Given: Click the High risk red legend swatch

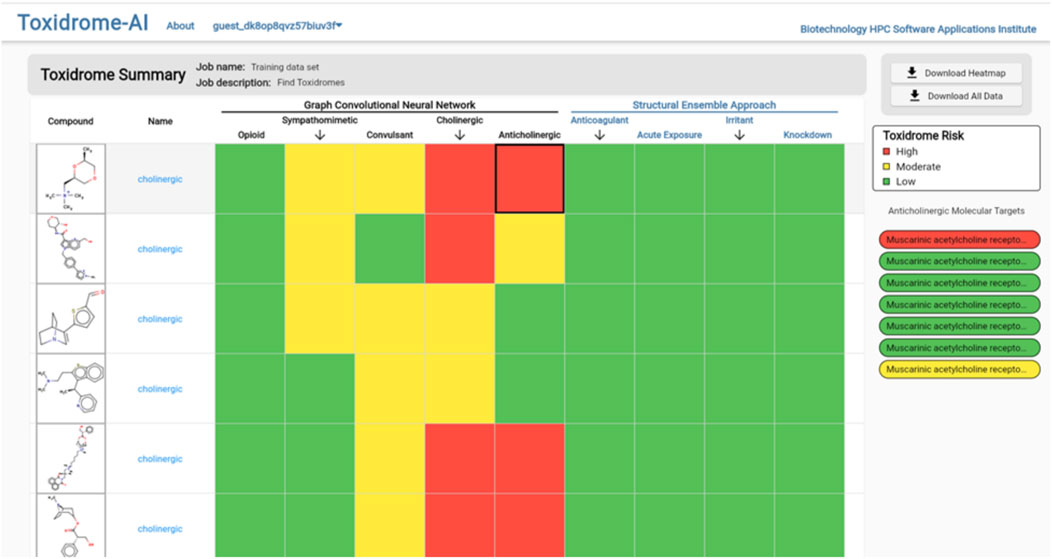Looking at the screenshot, I should click(x=888, y=152).
